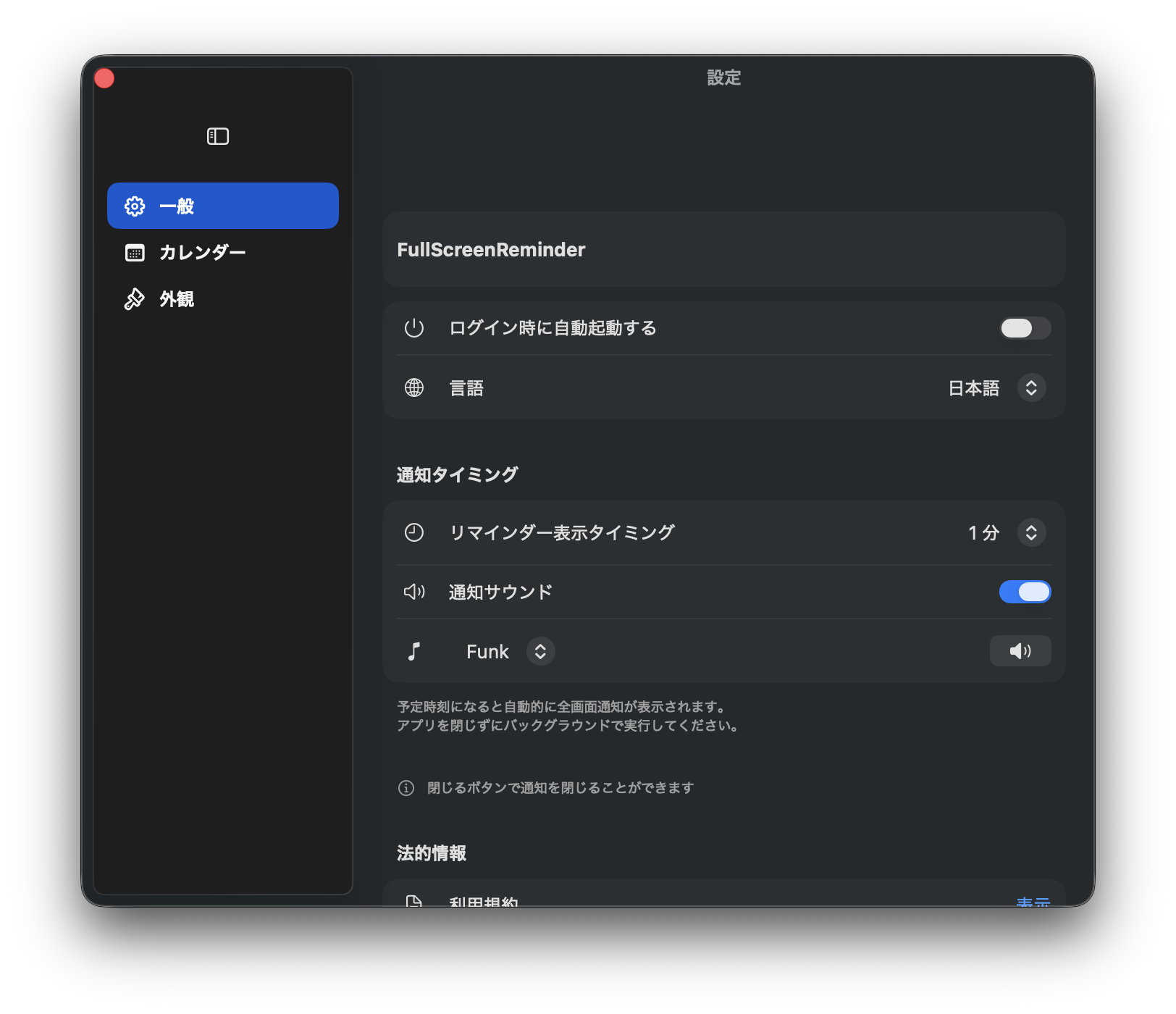Viewport: 1176px width, 1014px height.
Task: Disable the 通知サウンド toggle
Action: click(x=1024, y=592)
